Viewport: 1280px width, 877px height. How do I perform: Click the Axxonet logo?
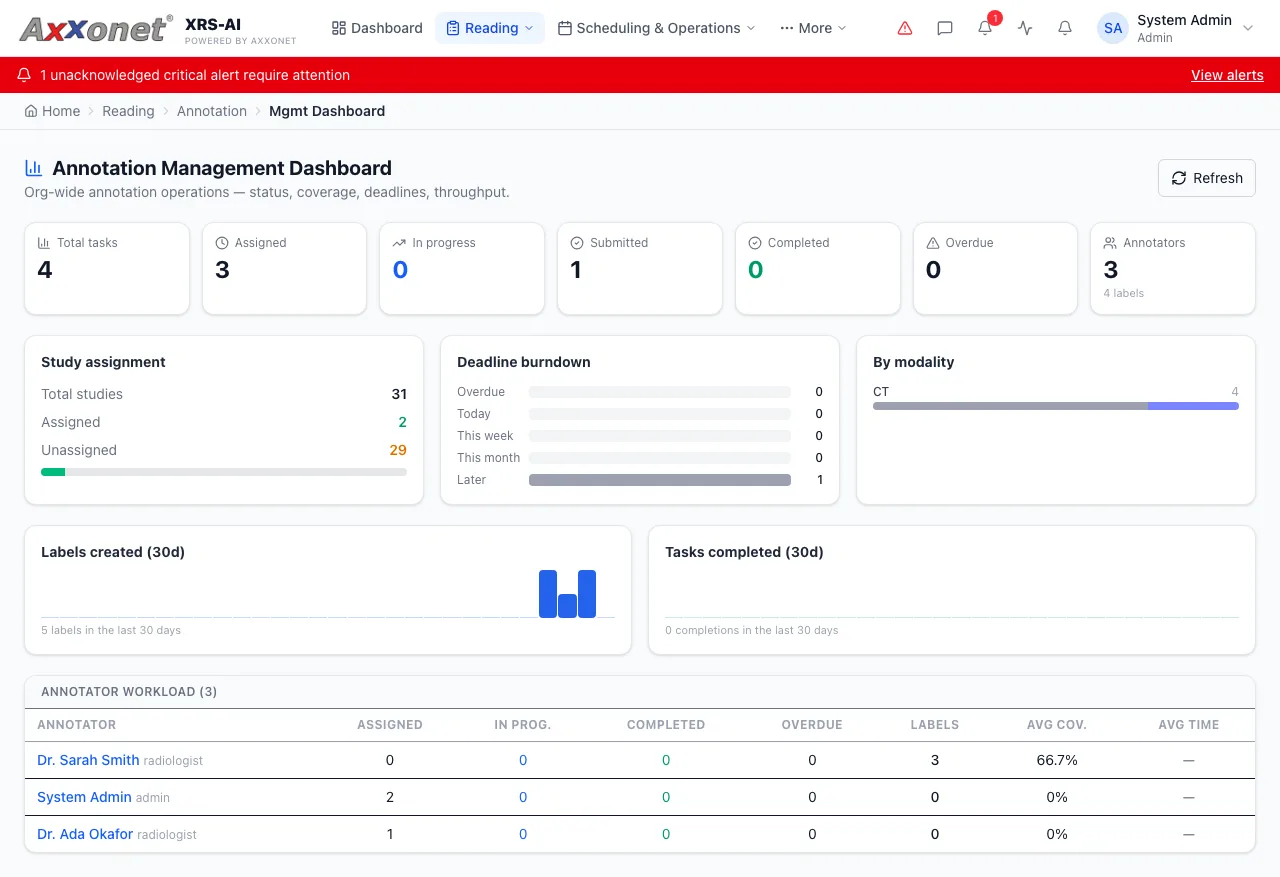(x=96, y=28)
